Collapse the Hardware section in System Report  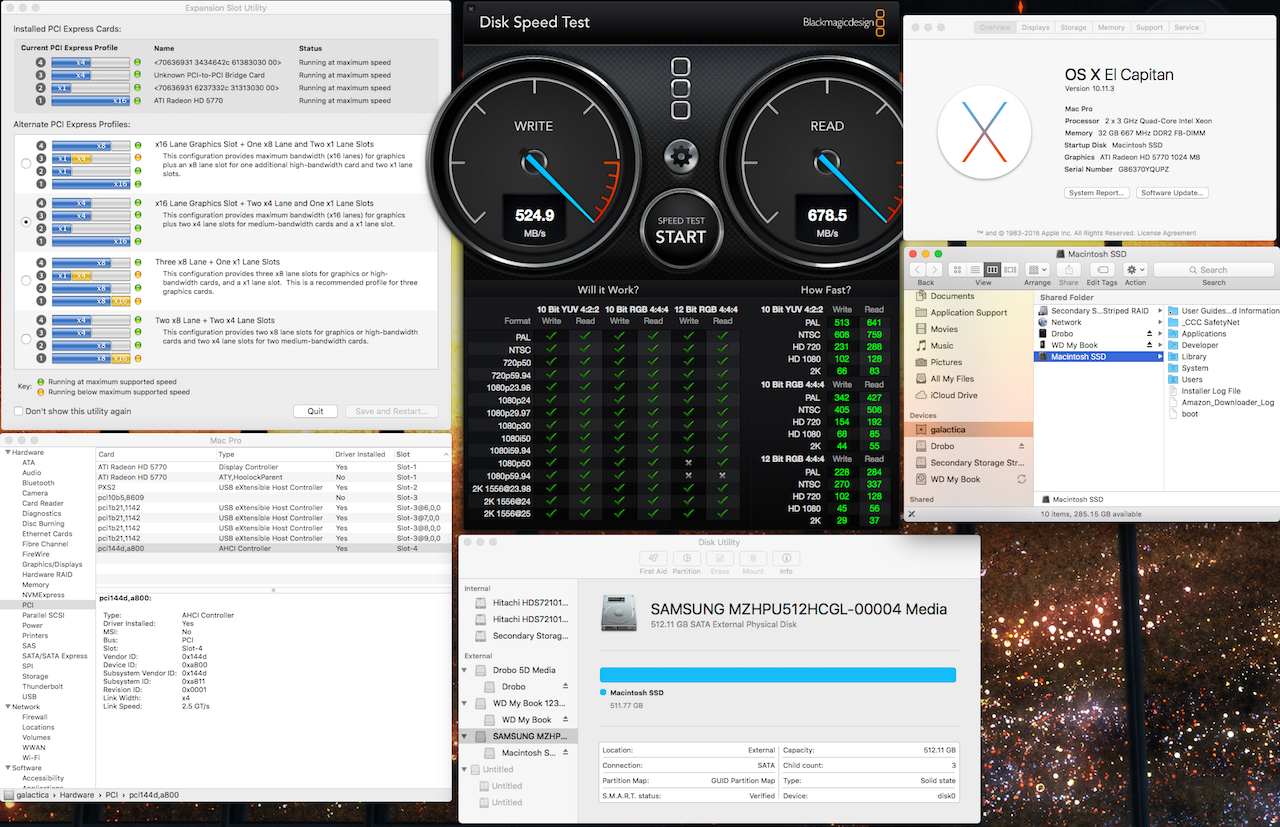point(8,452)
